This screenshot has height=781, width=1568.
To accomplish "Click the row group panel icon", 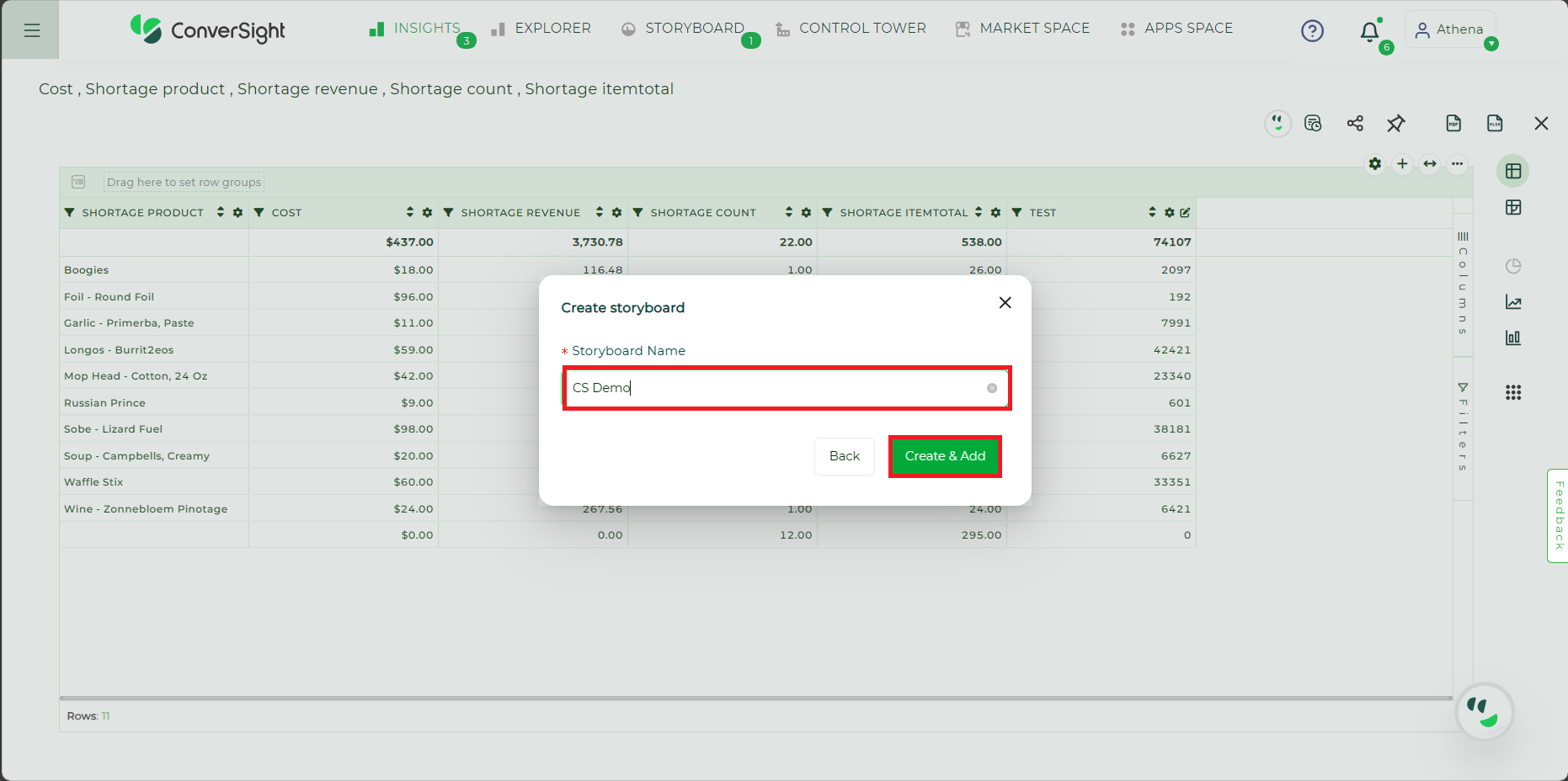I will pyautogui.click(x=78, y=182).
